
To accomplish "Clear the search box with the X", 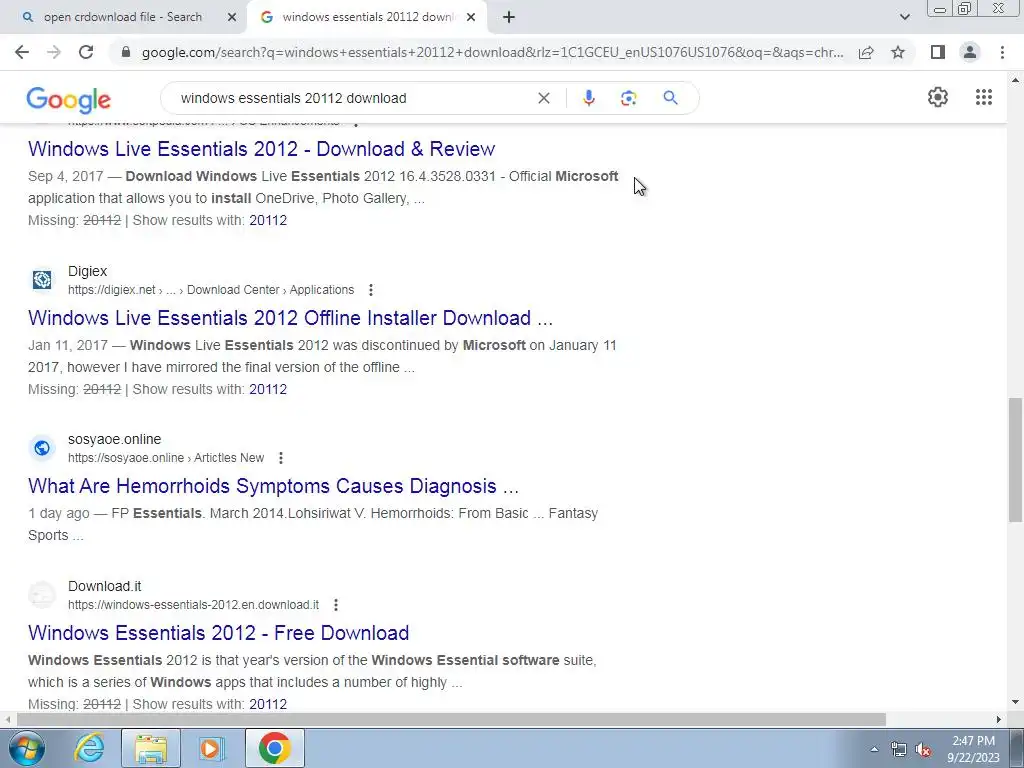I will (x=543, y=98).
